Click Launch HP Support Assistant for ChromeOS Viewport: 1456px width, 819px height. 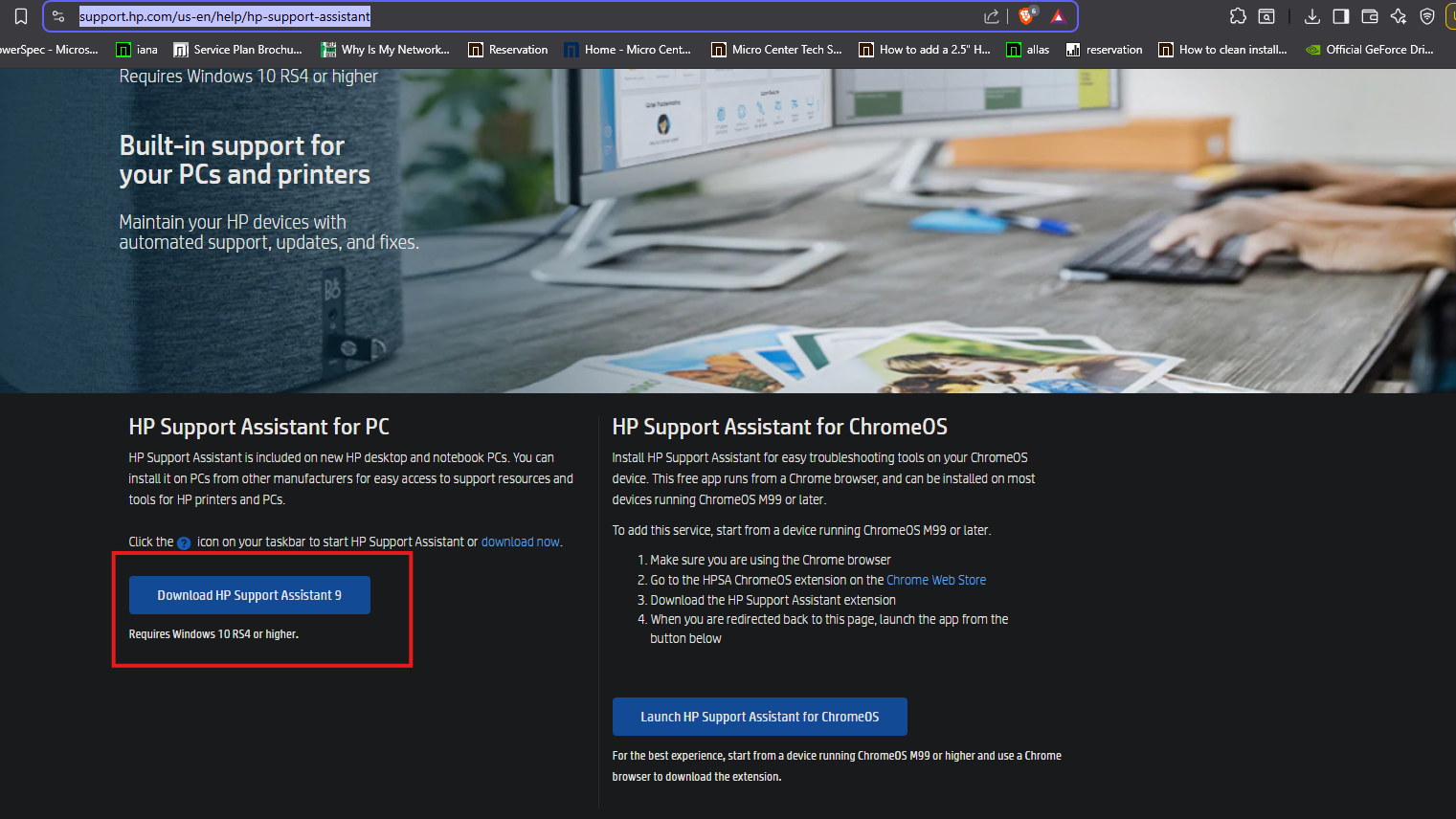pyautogui.click(x=760, y=717)
